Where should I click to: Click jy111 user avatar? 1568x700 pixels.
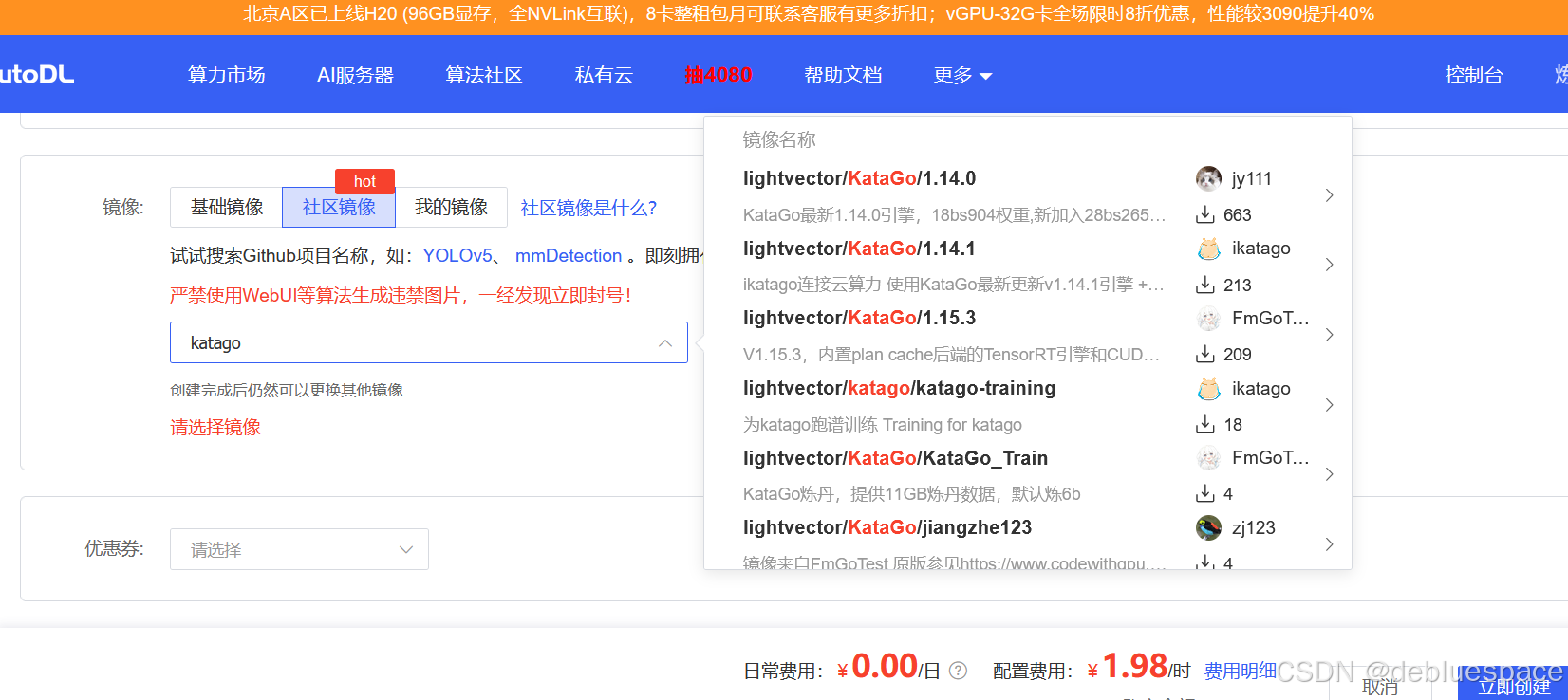(x=1208, y=178)
